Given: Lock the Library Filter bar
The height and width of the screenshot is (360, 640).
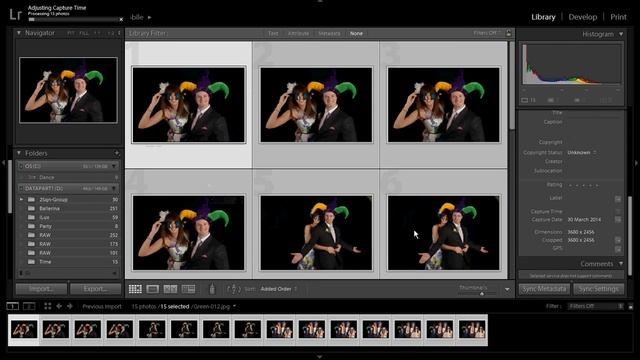Looking at the screenshot, I should (x=508, y=33).
